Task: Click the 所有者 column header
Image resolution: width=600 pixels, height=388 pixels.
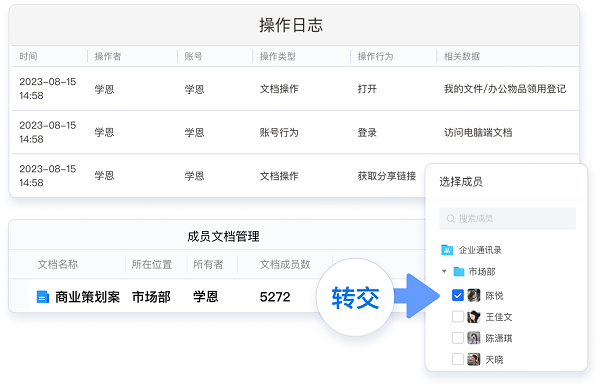Action: (x=208, y=264)
